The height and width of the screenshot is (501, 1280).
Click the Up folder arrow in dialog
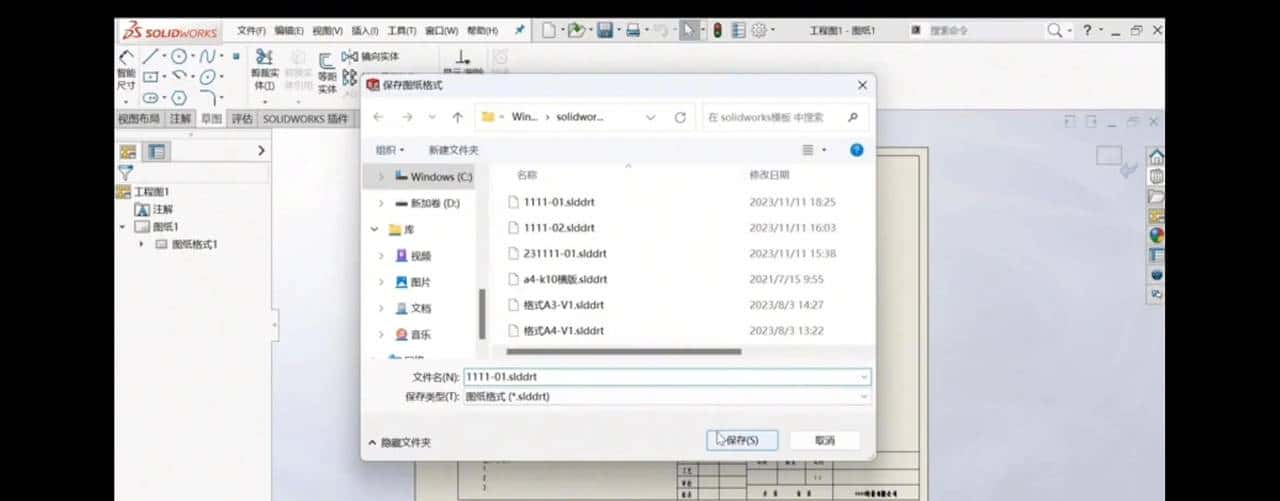(457, 117)
